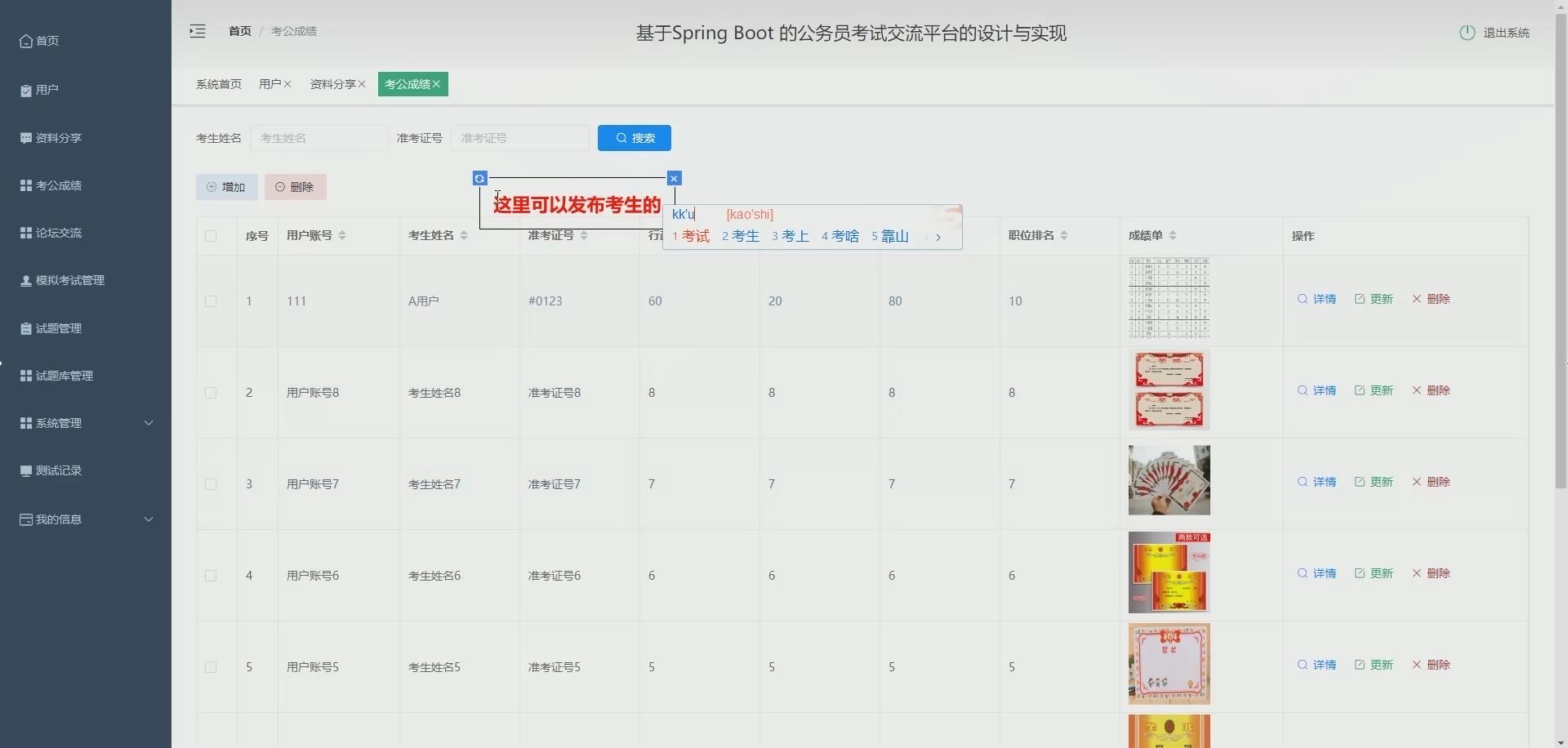Viewport: 1568px width, 748px height.
Task: Go to 论坛交流 in the sidebar
Action: (x=58, y=232)
